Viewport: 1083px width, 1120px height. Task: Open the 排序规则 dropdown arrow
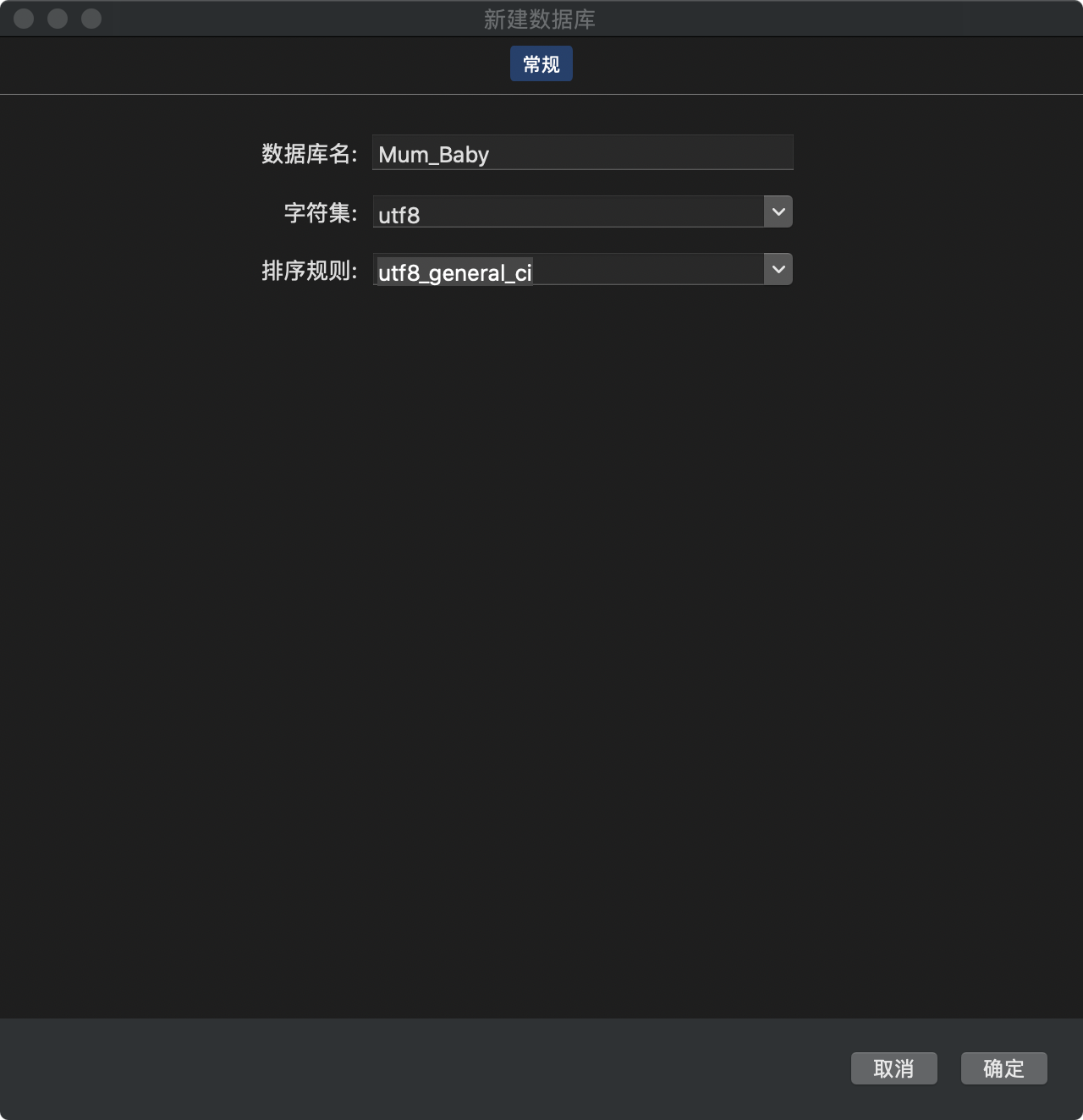tap(778, 269)
